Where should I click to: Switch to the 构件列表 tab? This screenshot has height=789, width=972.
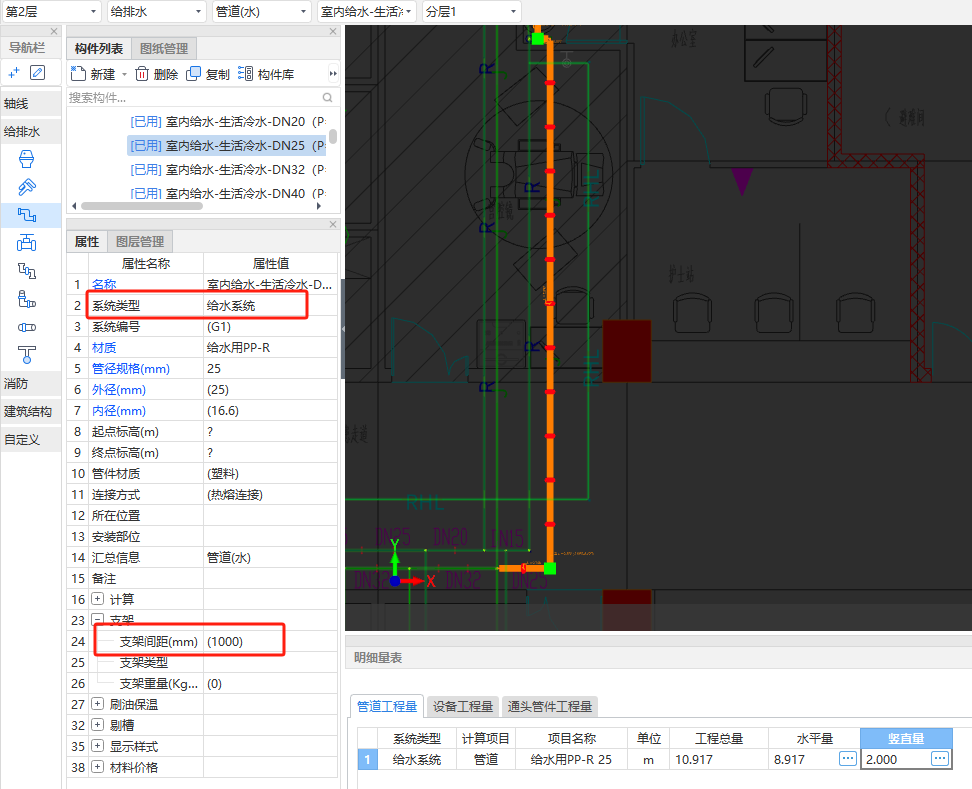(x=99, y=48)
